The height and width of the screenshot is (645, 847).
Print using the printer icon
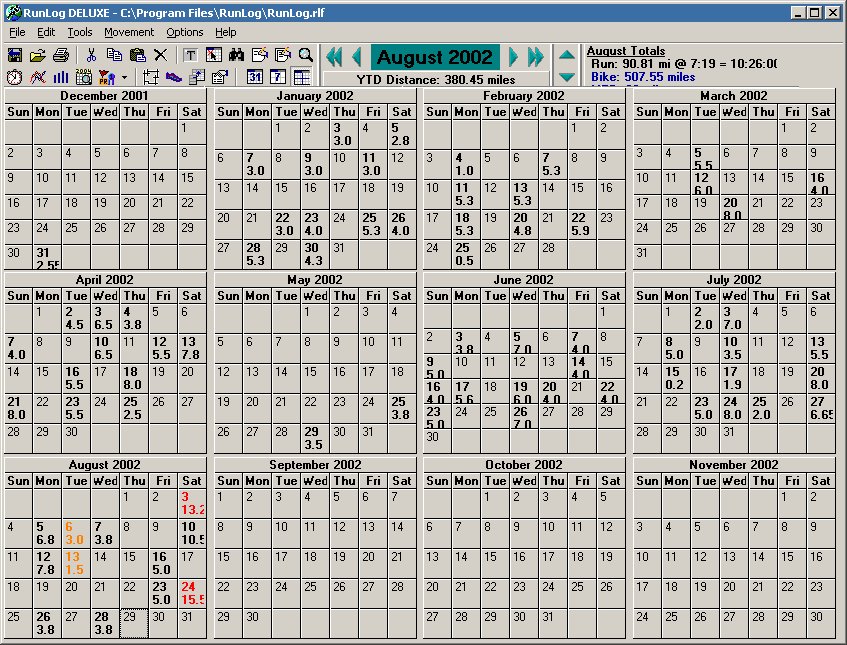click(61, 55)
